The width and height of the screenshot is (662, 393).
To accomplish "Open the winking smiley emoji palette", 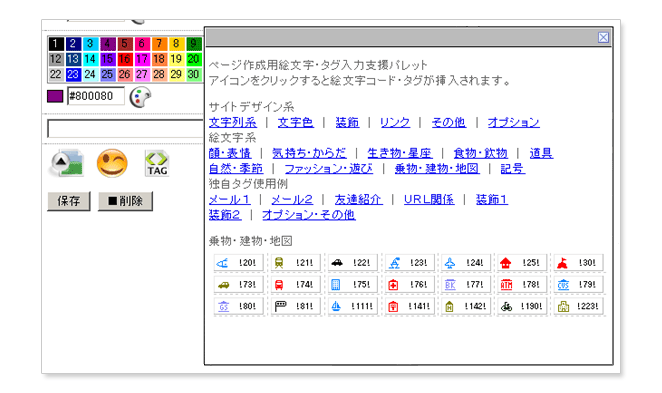I will click(x=112, y=163).
